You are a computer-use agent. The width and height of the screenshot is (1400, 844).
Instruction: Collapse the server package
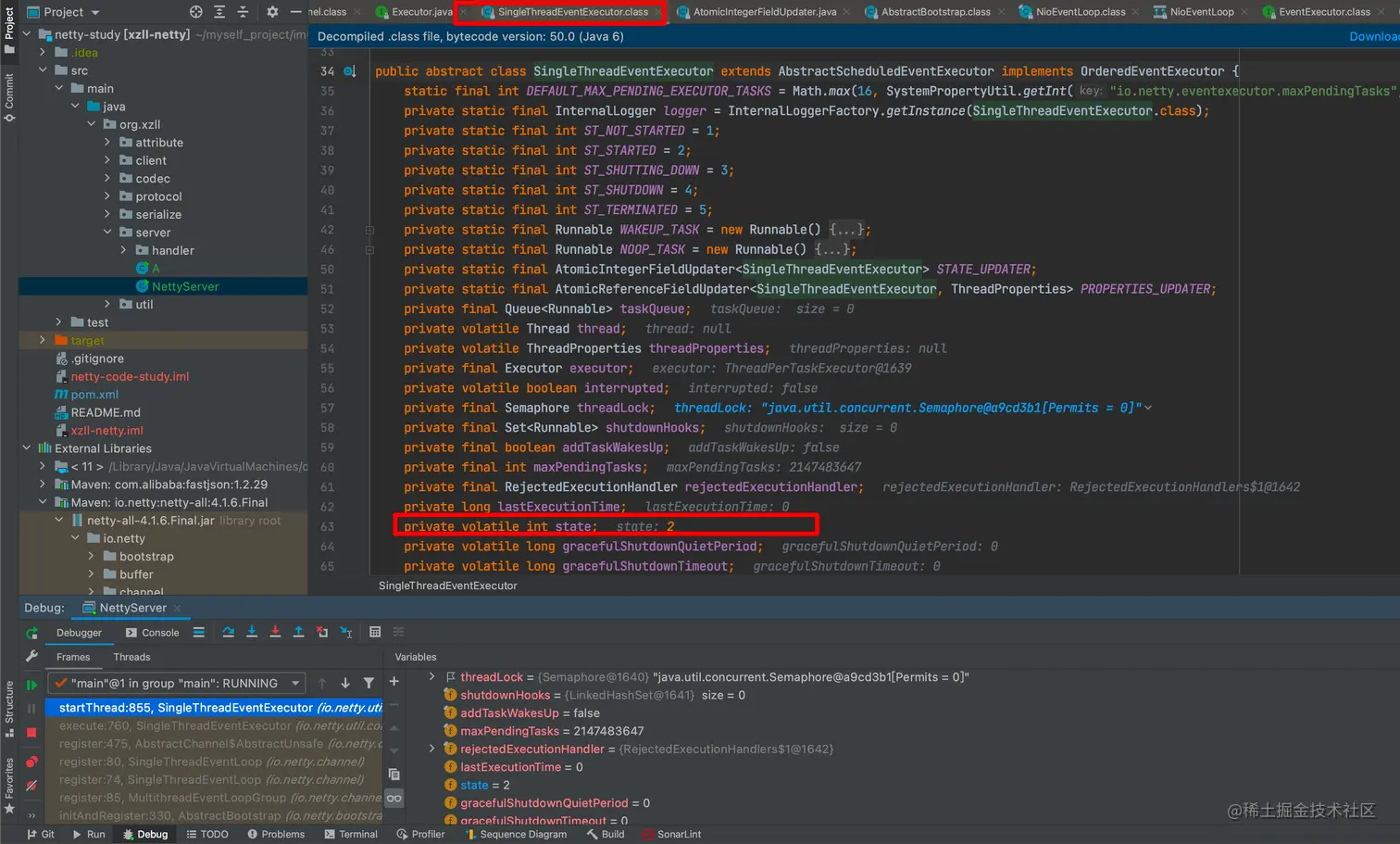click(107, 233)
